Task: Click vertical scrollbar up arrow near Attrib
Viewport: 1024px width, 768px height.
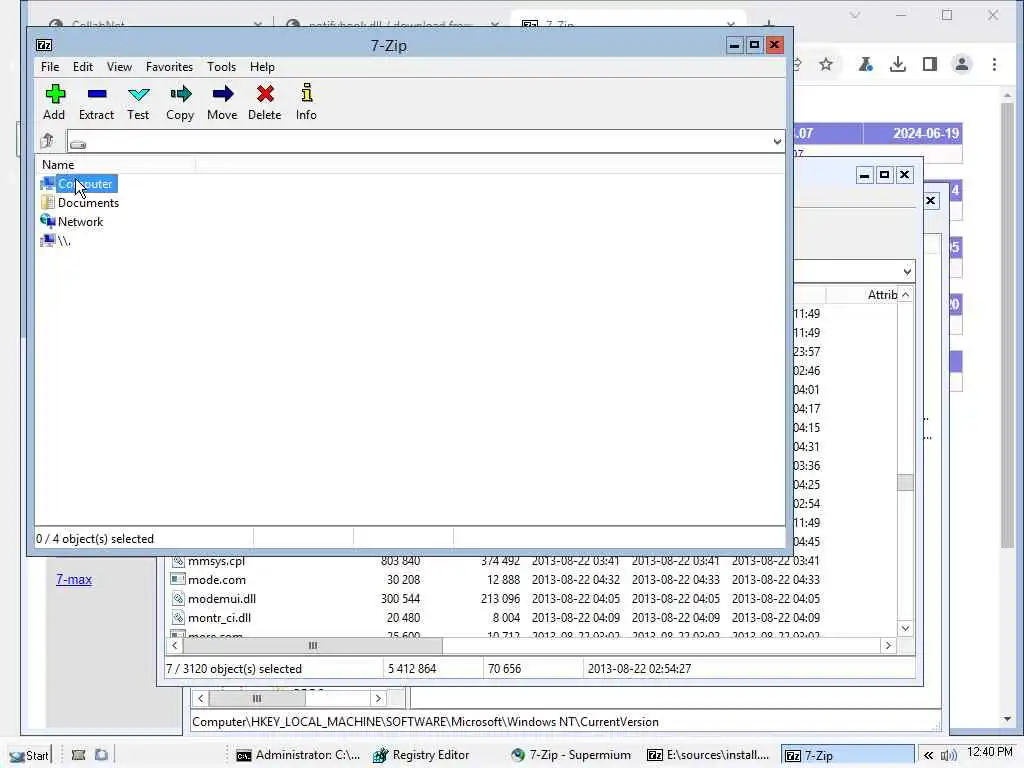Action: (x=905, y=295)
